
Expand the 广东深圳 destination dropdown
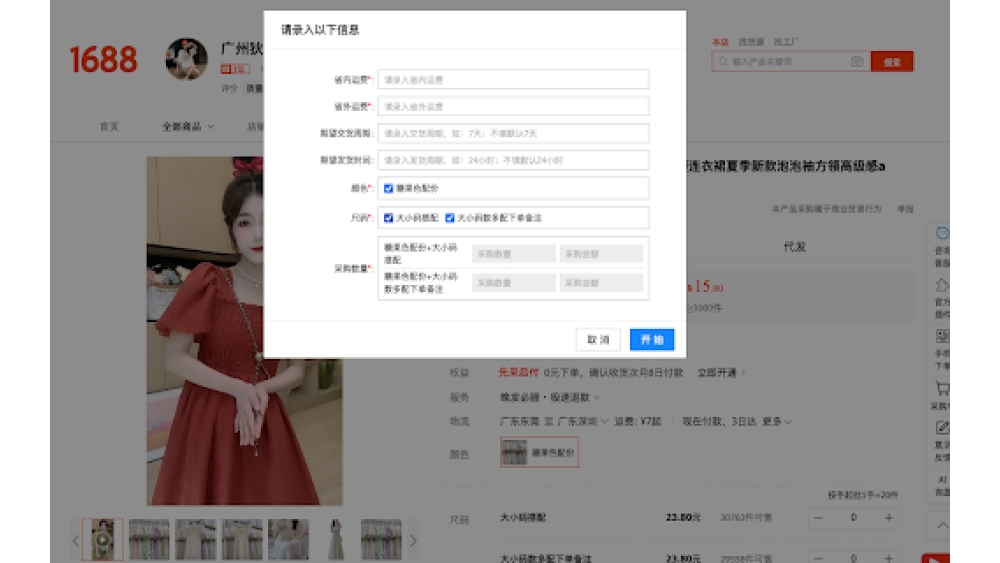click(x=583, y=421)
